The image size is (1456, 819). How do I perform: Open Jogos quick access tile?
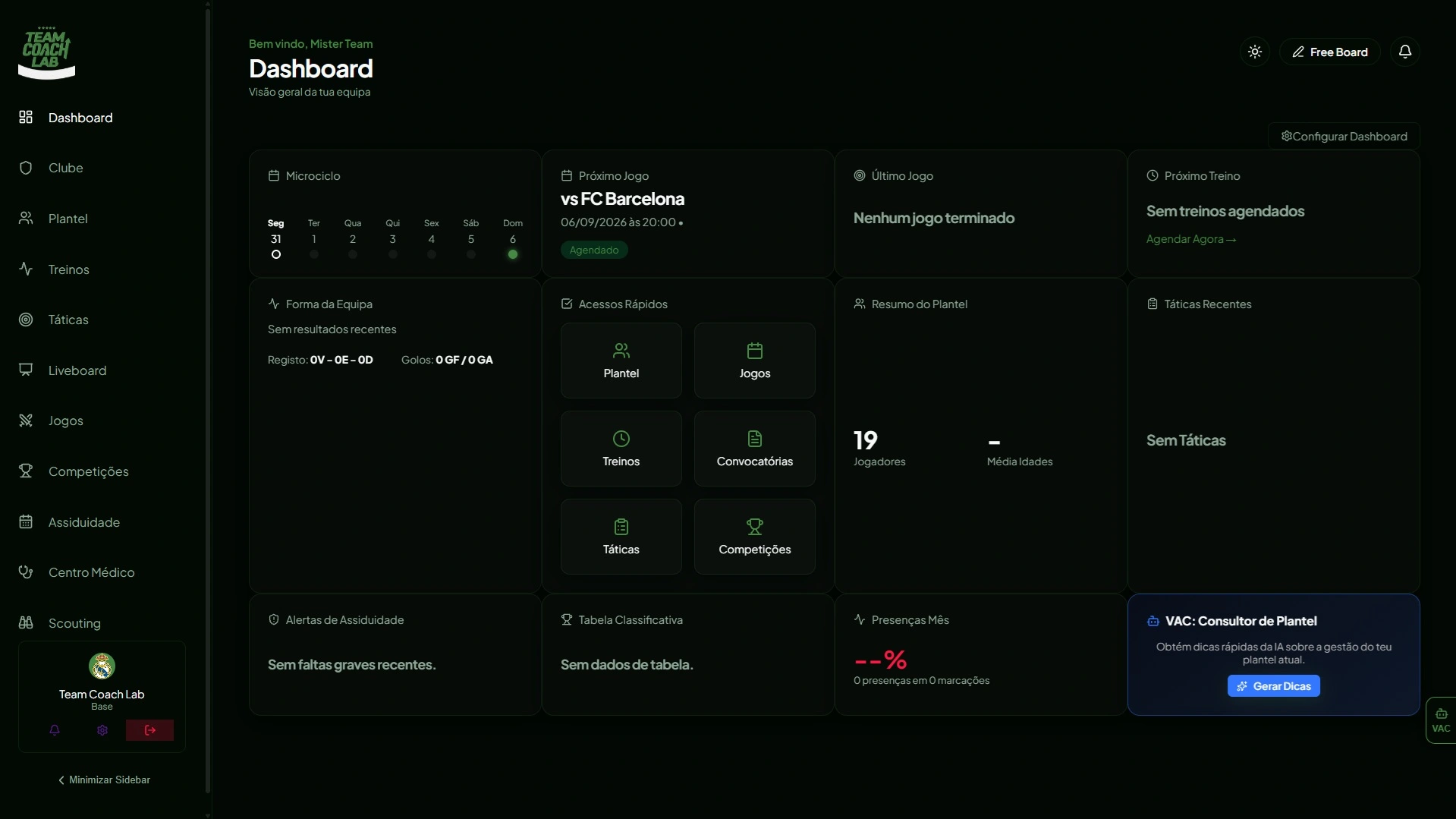[x=755, y=361]
